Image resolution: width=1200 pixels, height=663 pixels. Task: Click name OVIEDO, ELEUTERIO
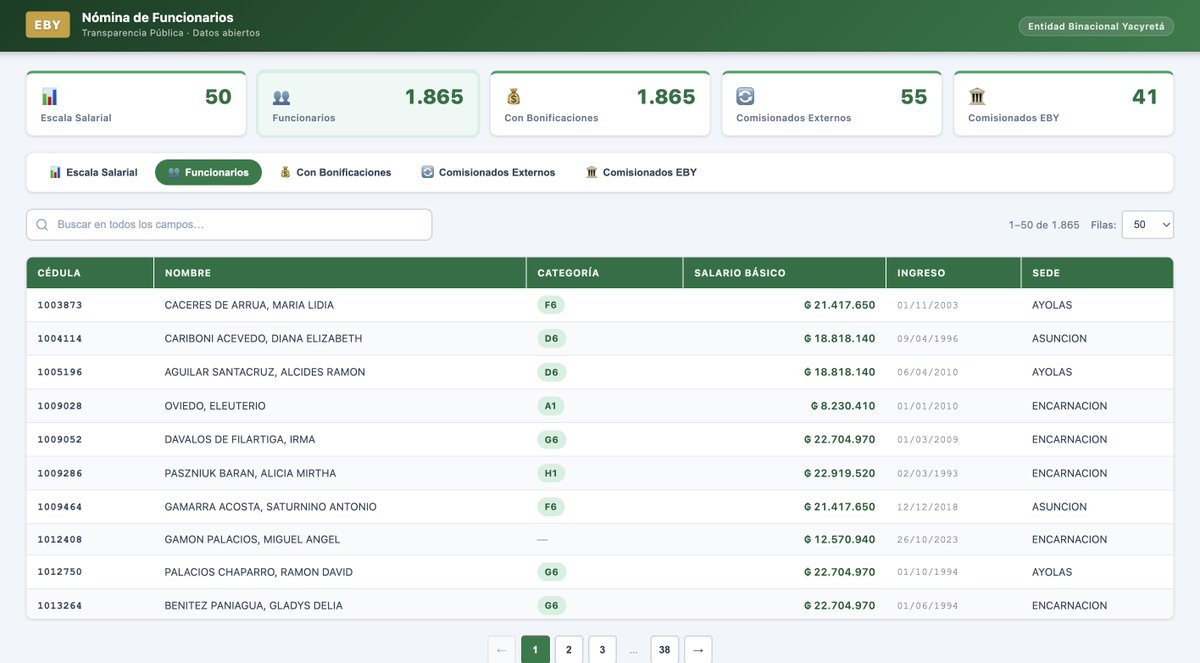(215, 406)
